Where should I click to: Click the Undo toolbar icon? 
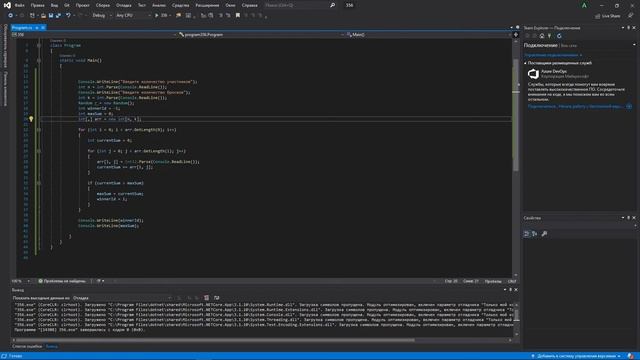pyautogui.click(x=68, y=16)
